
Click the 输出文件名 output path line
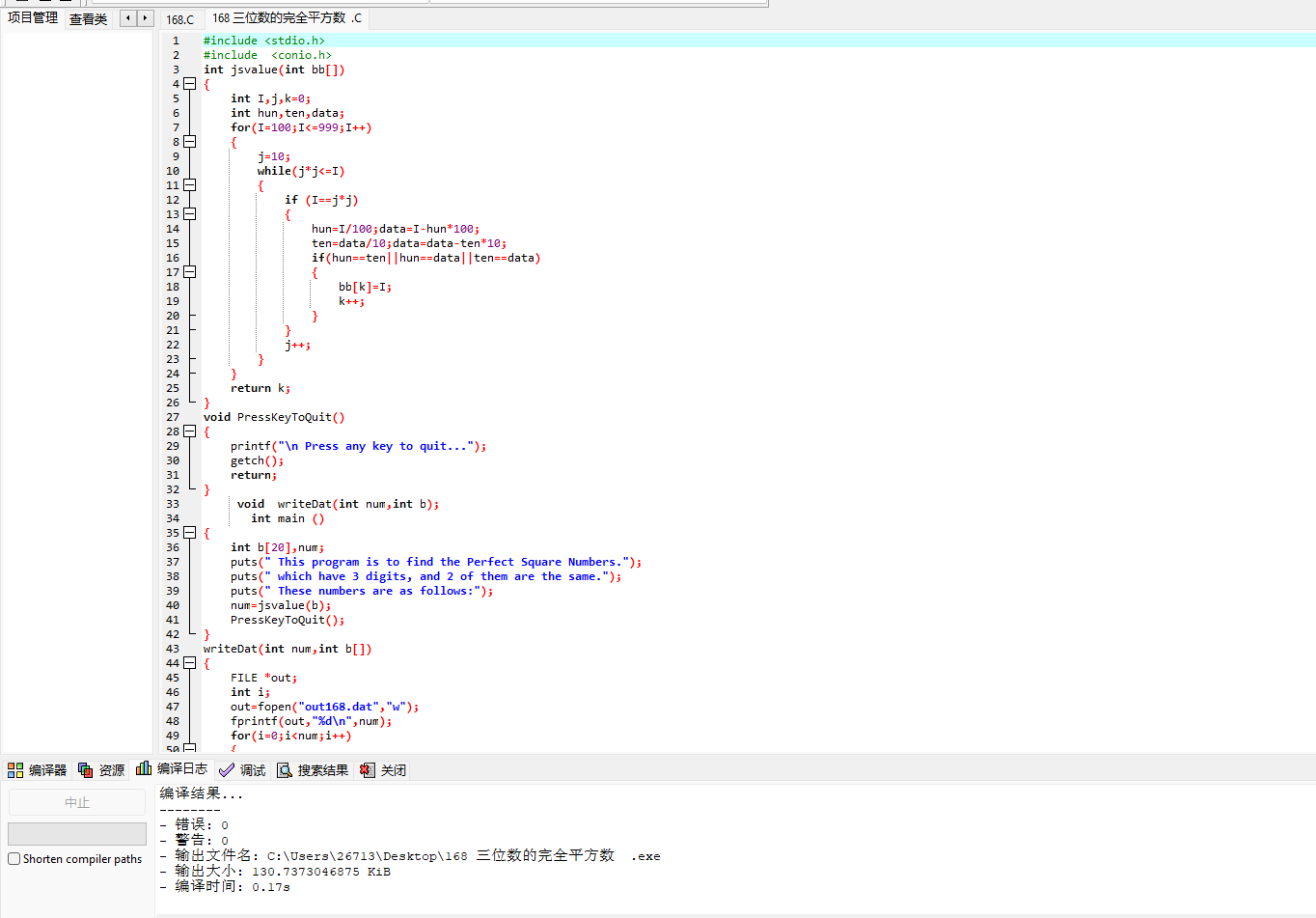click(410, 855)
